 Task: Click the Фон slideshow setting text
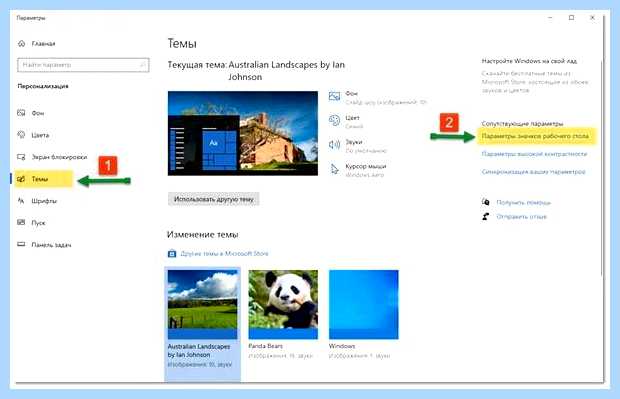(x=386, y=102)
